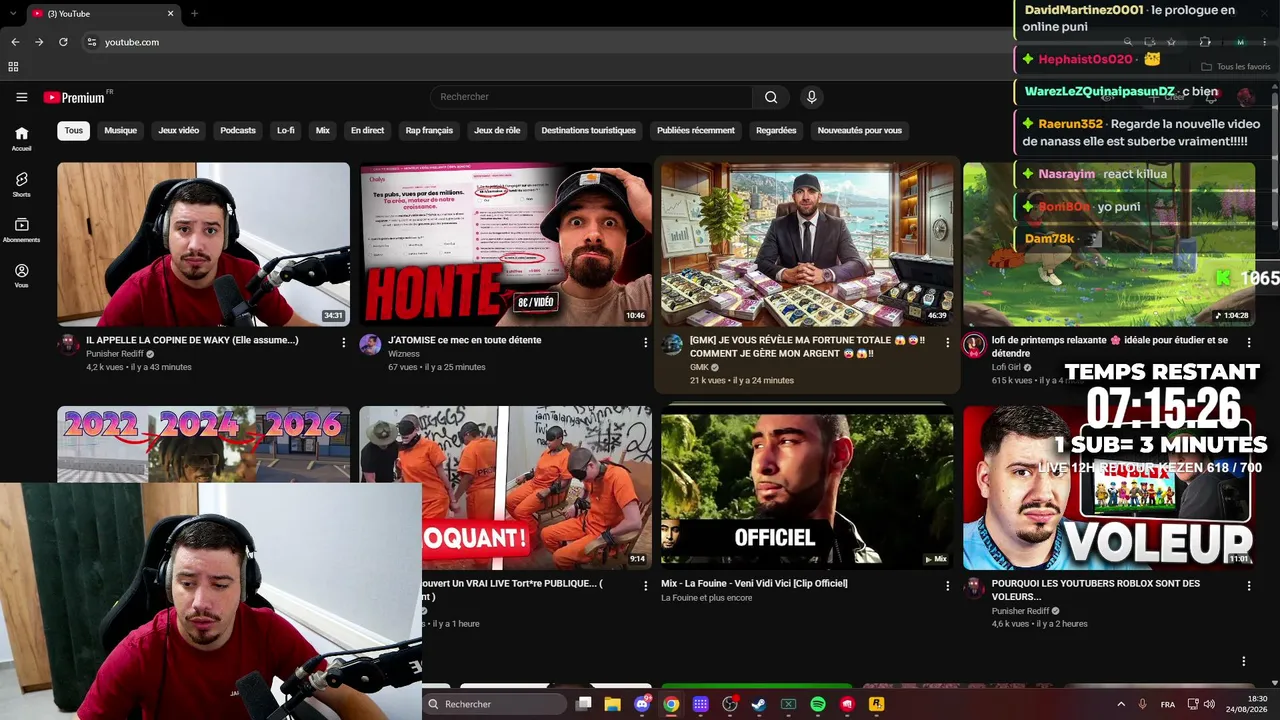
Task: Open video title J'ATOMISE ce mec en toute détente
Action: 464,340
